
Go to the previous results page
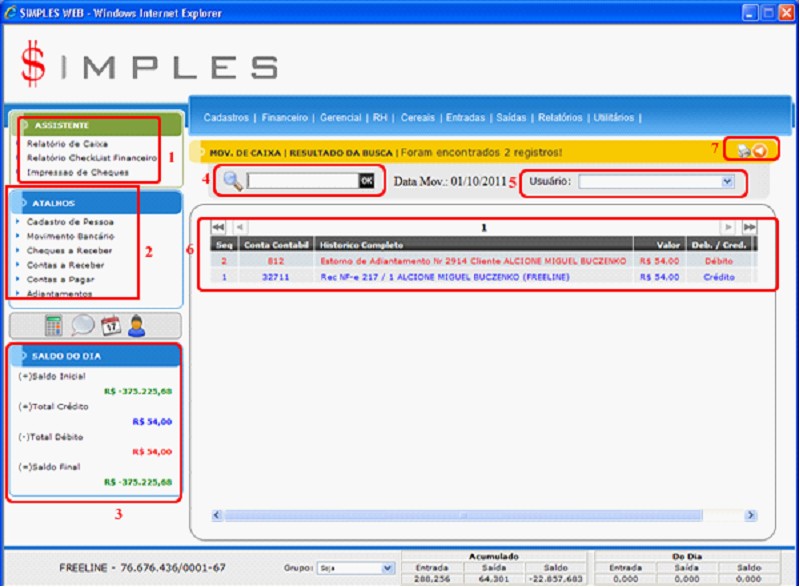(239, 227)
